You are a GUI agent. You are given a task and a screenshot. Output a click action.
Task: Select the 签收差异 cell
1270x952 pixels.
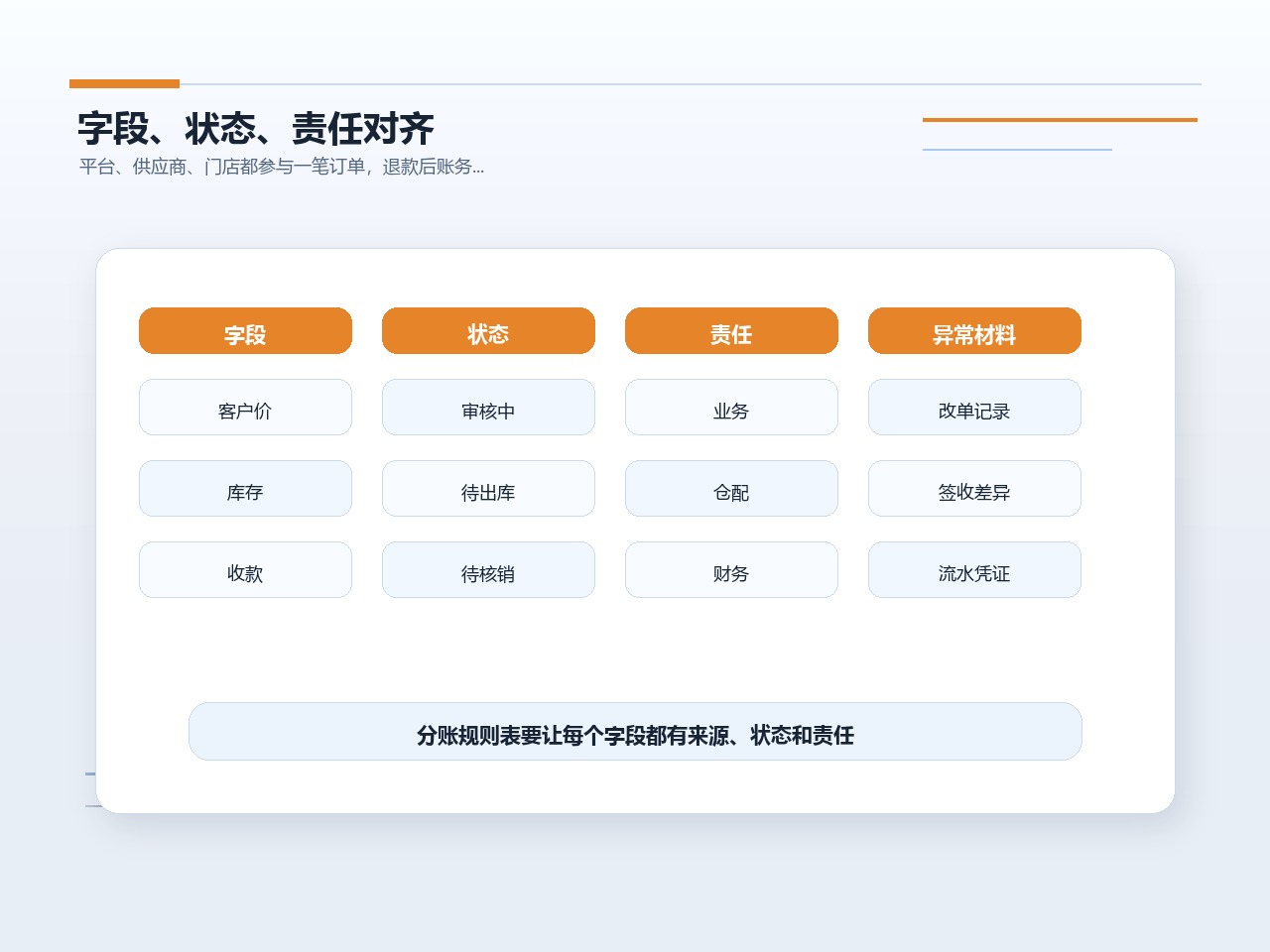tap(974, 489)
